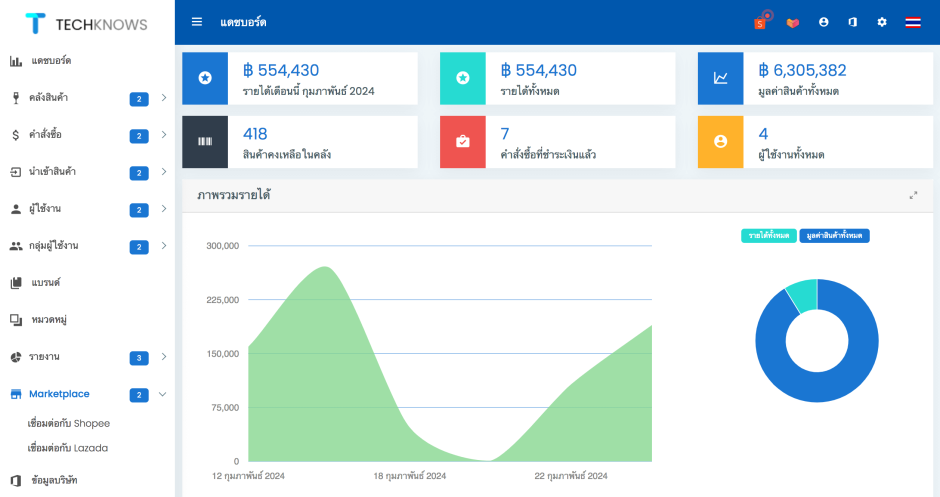The width and height of the screenshot is (940, 497).
Task: Click the person icon beside ผู้ใช้งาน
Action: coord(16,209)
